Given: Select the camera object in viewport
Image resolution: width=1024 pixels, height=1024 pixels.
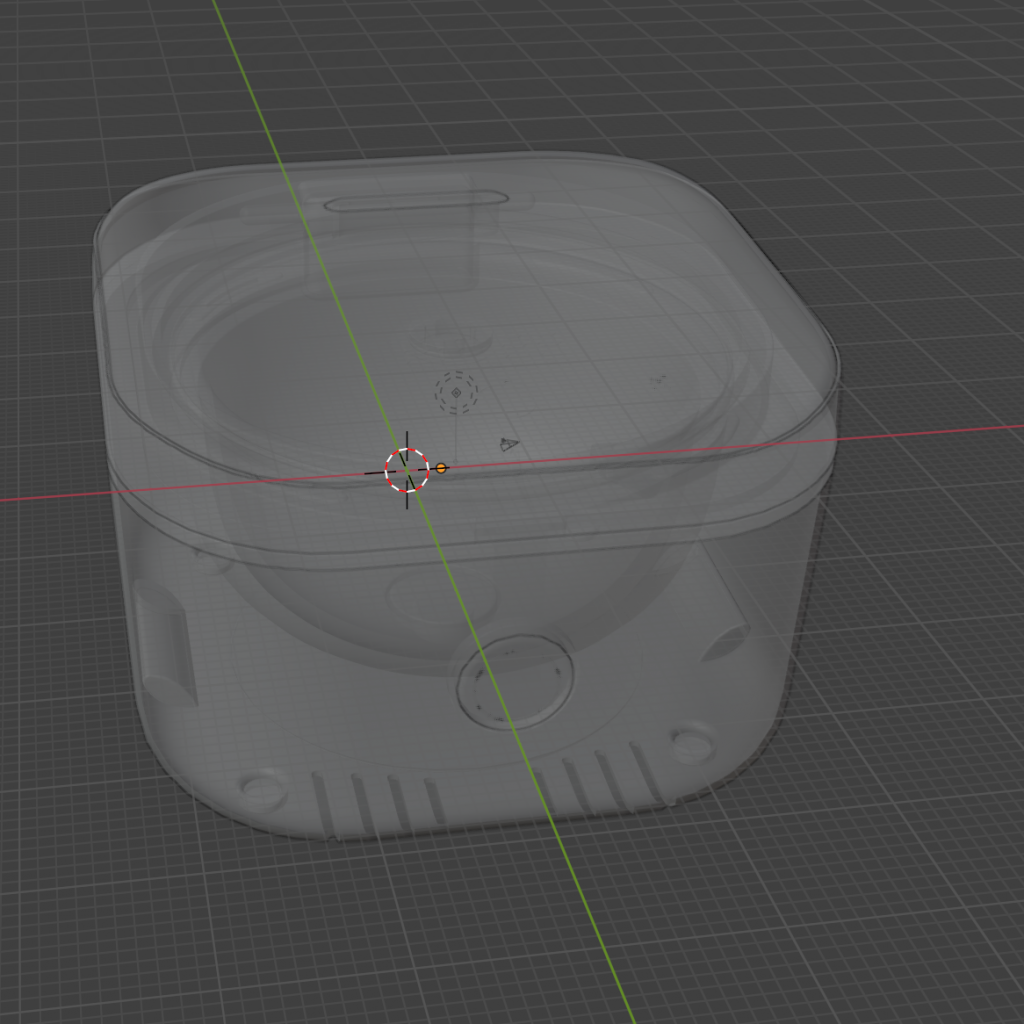Looking at the screenshot, I should [x=509, y=444].
